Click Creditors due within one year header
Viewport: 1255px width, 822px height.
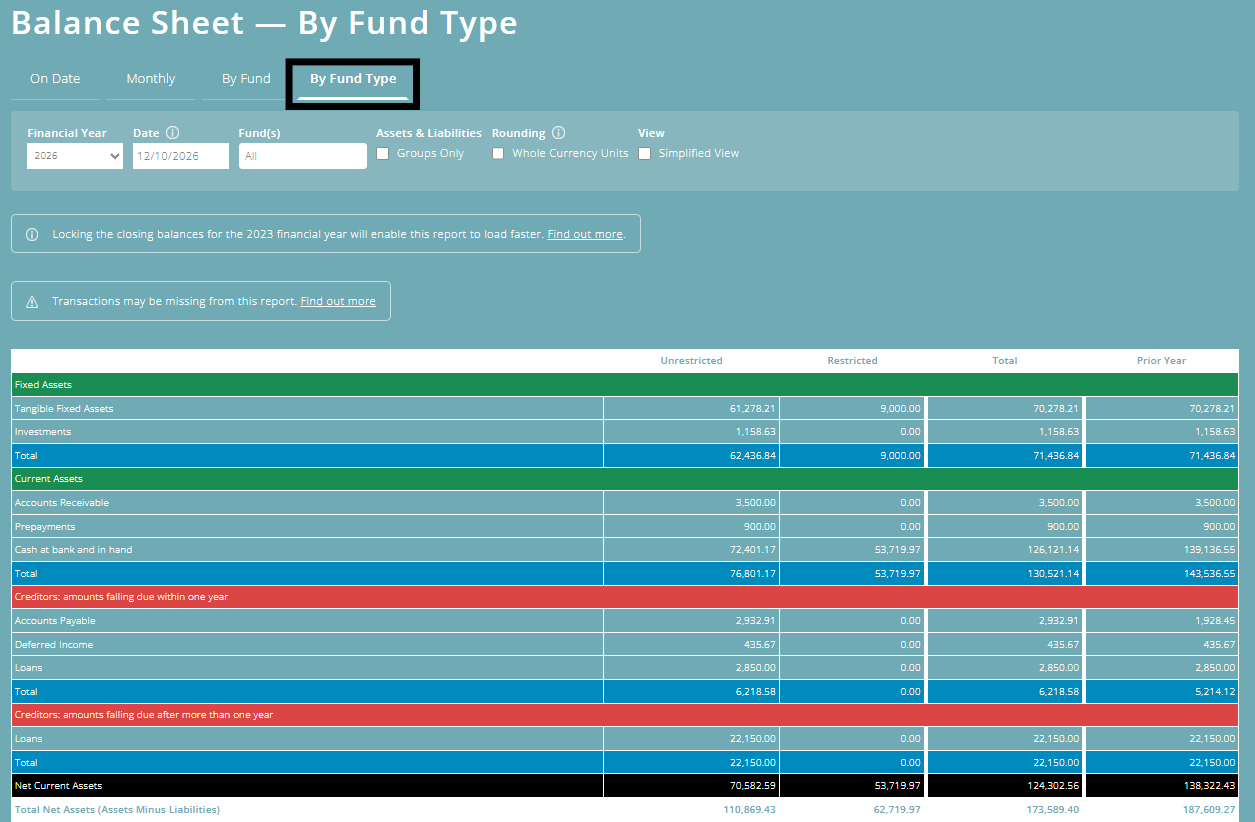[625, 597]
